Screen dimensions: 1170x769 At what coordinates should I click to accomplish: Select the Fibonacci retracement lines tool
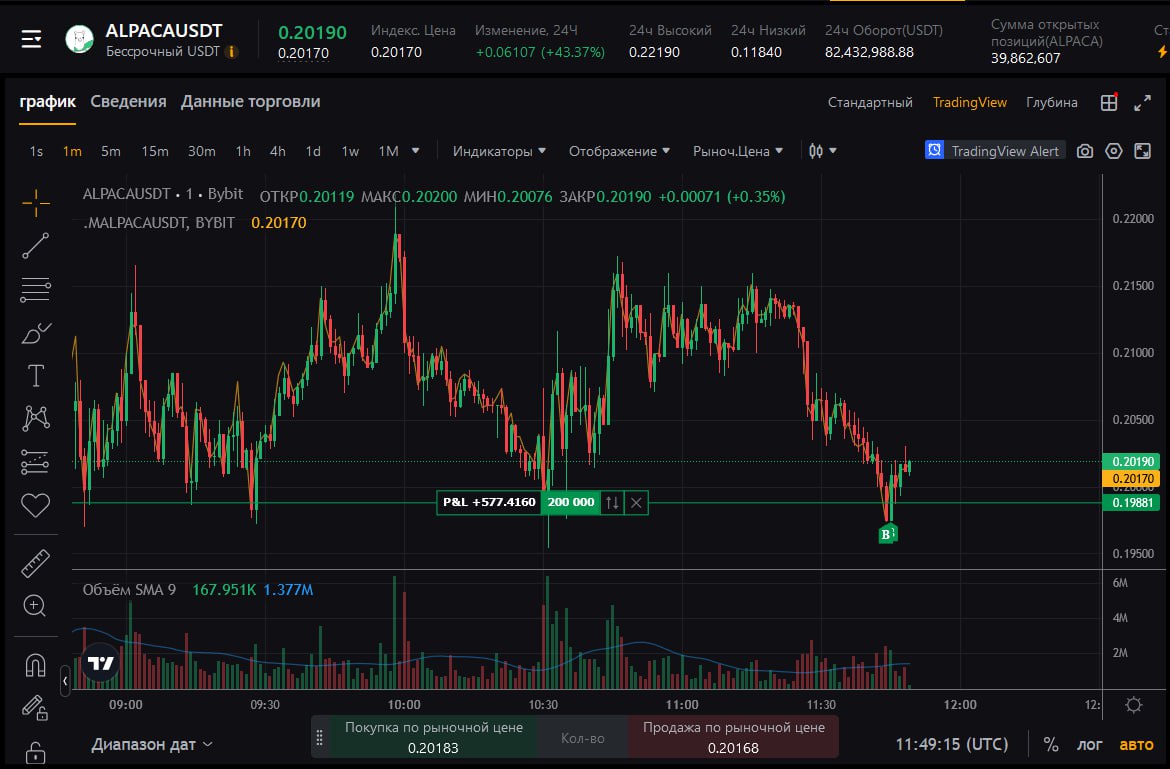click(x=35, y=289)
